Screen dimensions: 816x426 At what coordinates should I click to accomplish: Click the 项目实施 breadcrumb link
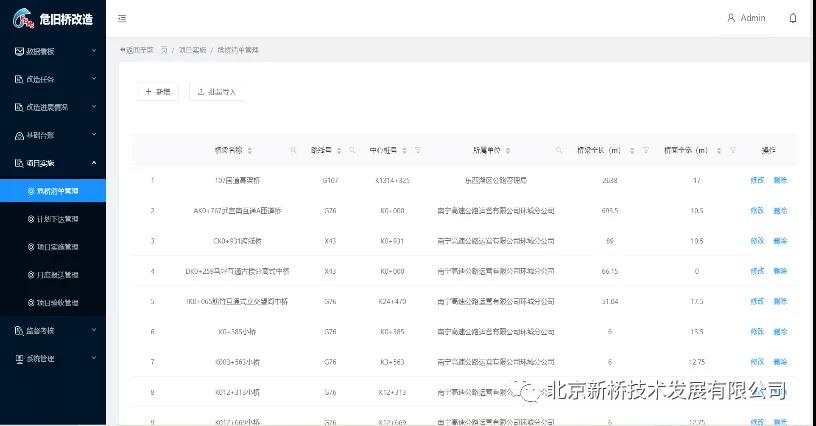(x=193, y=50)
